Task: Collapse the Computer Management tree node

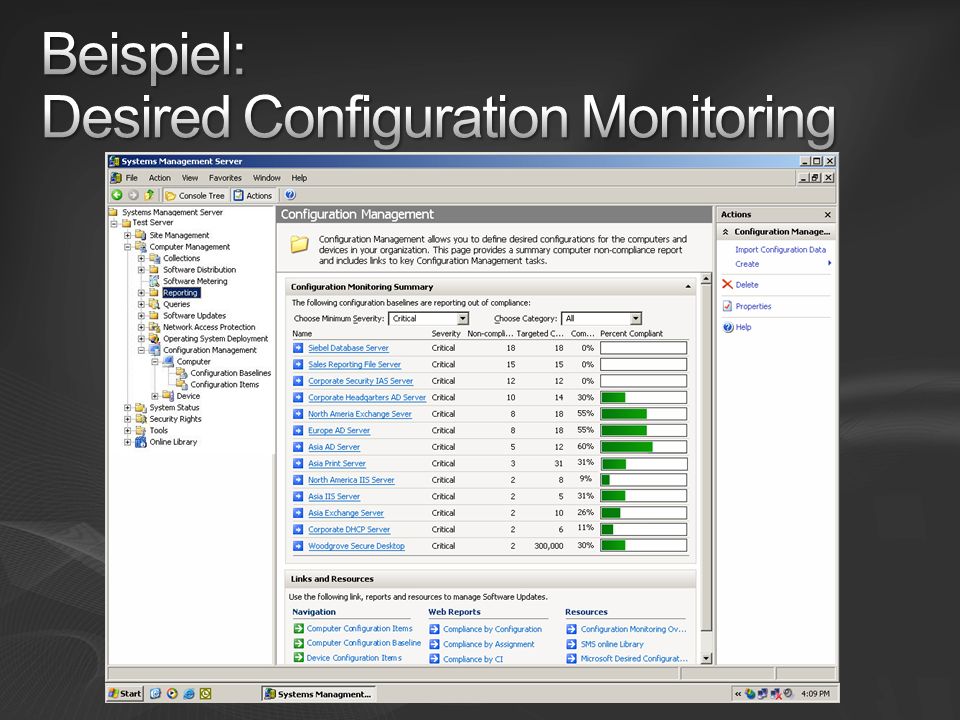Action: point(127,247)
